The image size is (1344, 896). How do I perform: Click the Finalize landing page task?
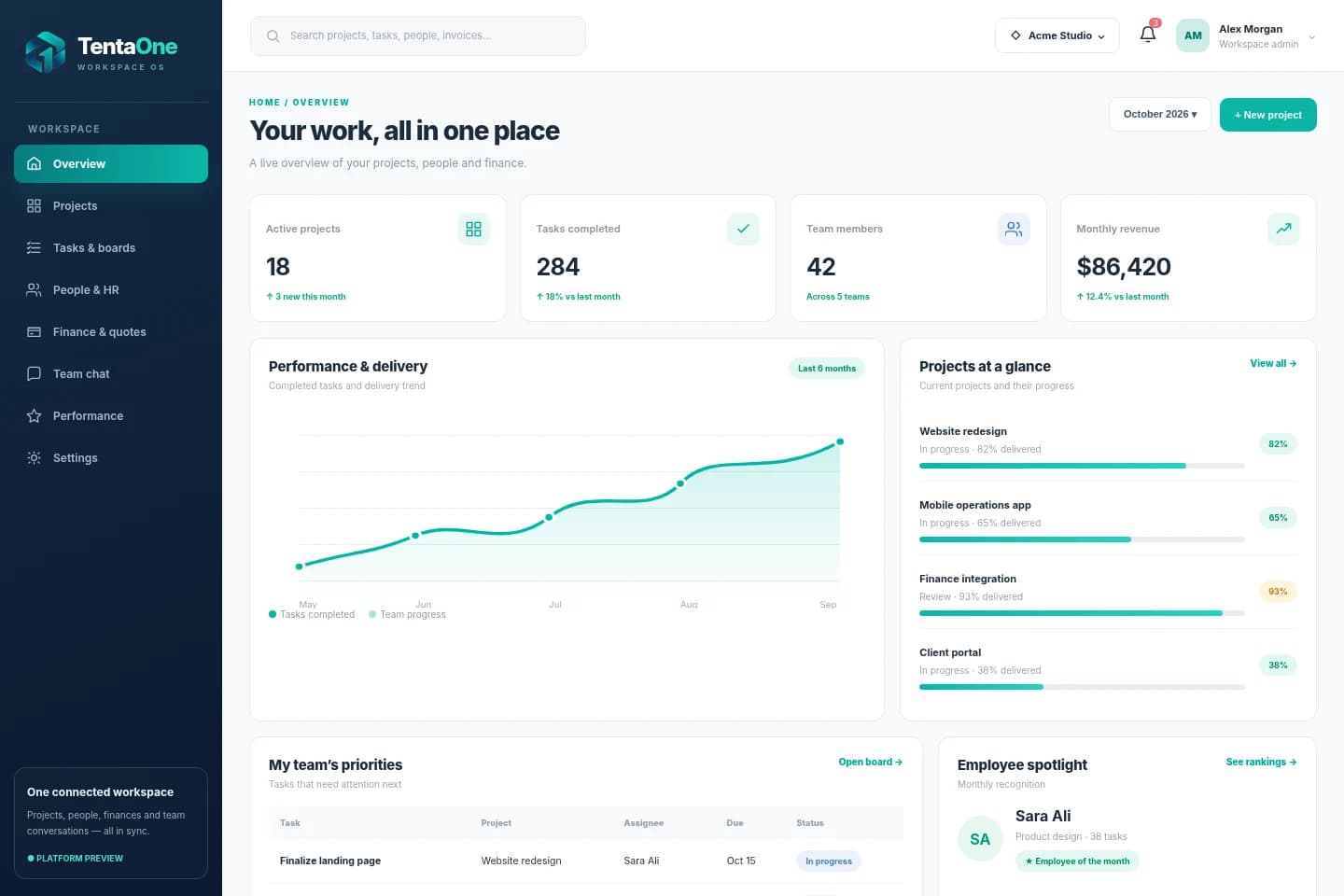pos(330,861)
